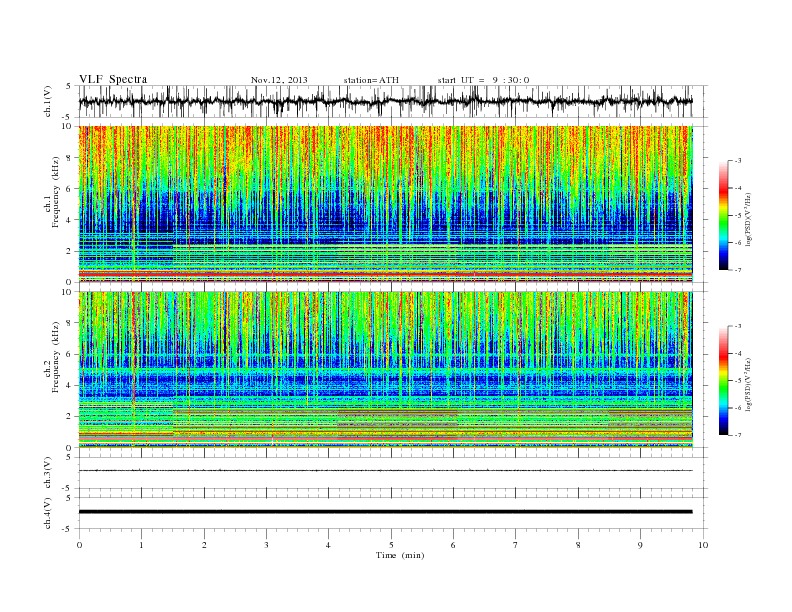
Task: Click time axis tick label "0"
Action: coord(79,545)
